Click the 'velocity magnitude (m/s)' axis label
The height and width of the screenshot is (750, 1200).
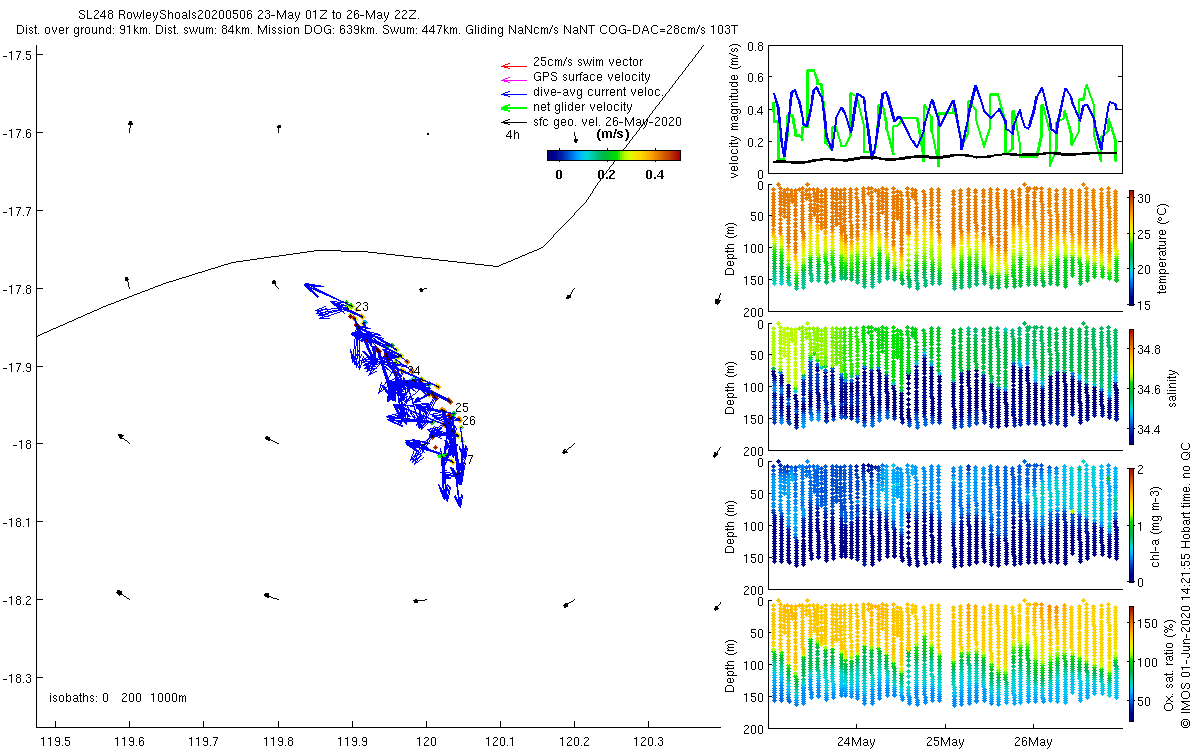[x=735, y=110]
